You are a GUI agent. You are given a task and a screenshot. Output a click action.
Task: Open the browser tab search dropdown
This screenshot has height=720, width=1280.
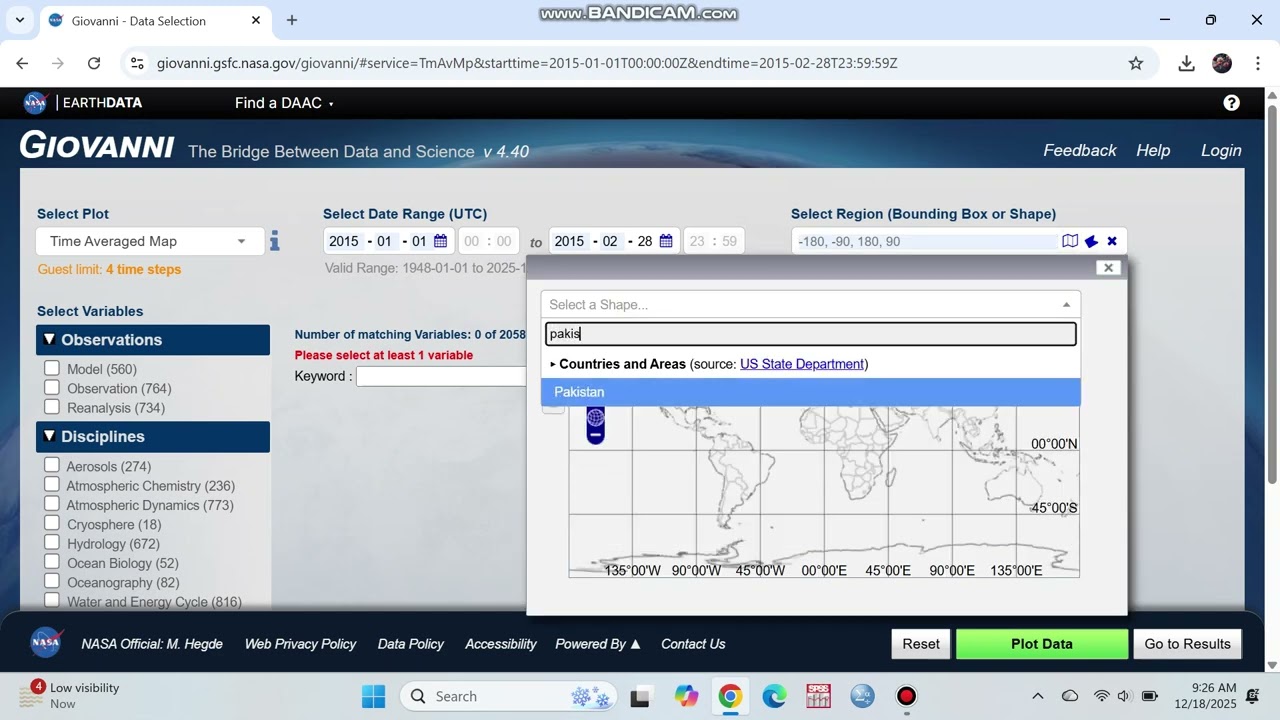pos(19,20)
